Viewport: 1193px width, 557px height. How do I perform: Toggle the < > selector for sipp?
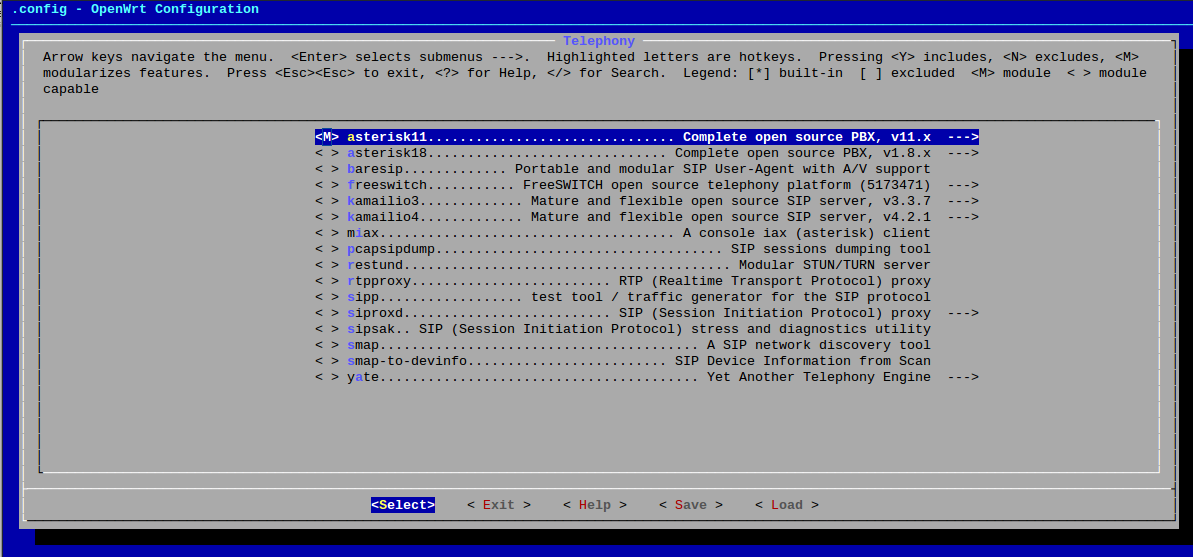[326, 297]
